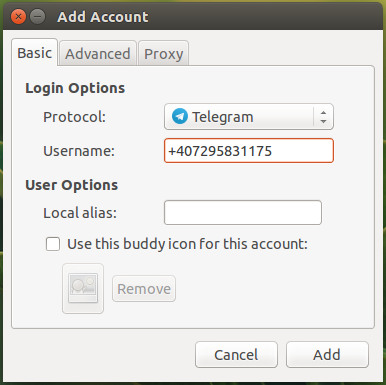Click the Local alias text field
The image size is (386, 385).
243,212
